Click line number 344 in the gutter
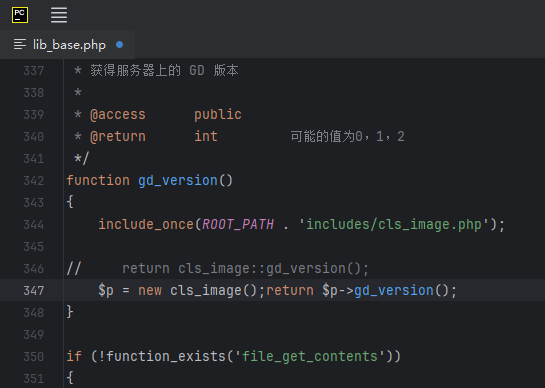545x388 pixels. tap(34, 225)
